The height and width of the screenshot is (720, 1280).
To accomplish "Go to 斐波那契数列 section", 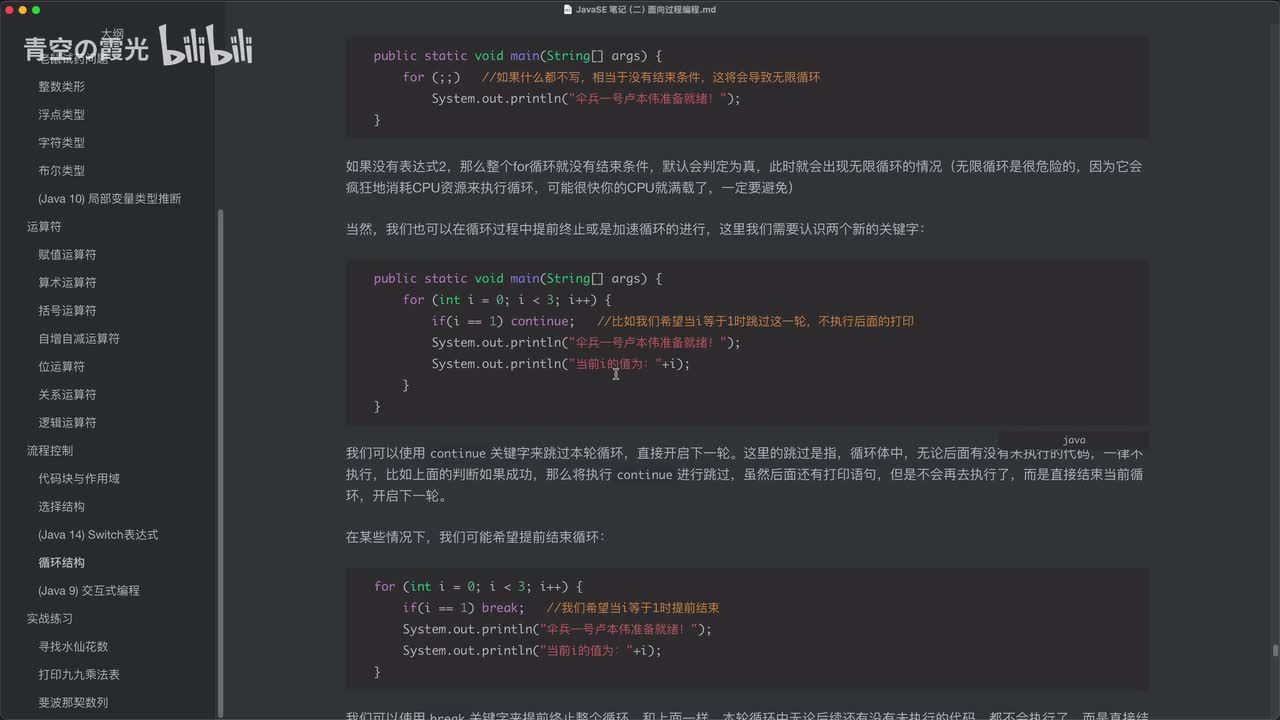I will pos(73,703).
